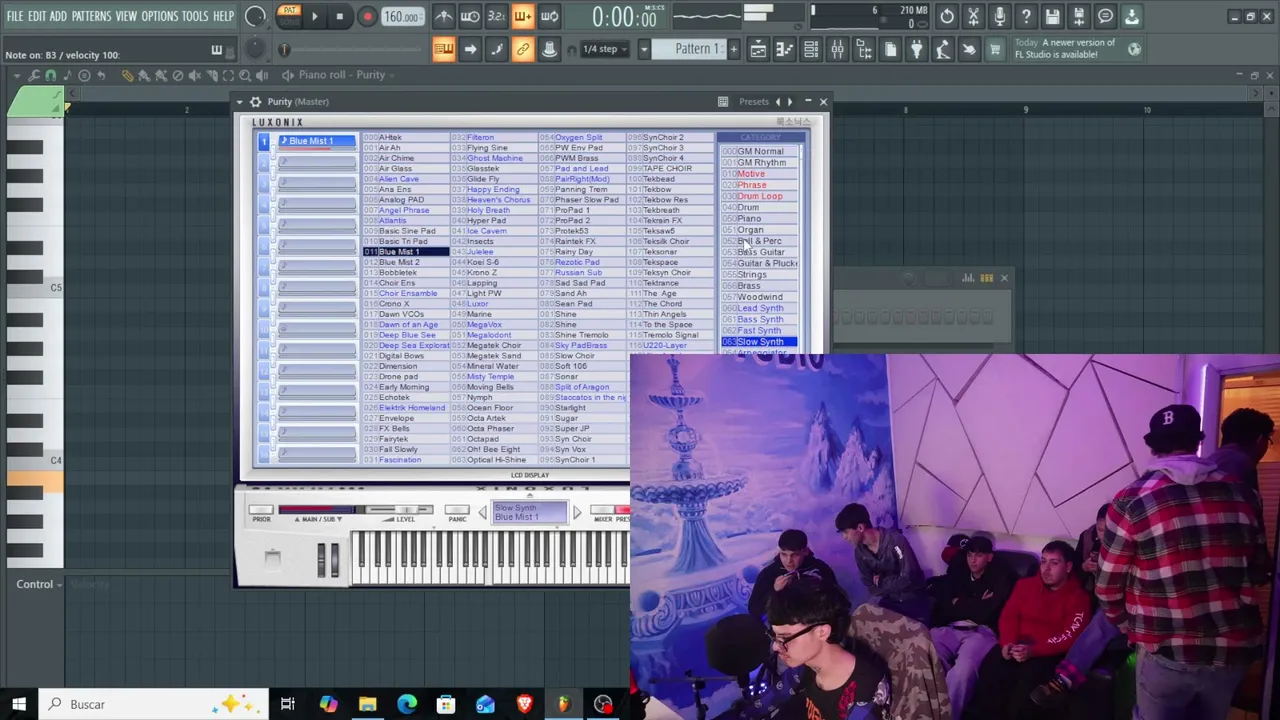Toggle the overdub recording icon
1280x720 pixels.
click(522, 17)
